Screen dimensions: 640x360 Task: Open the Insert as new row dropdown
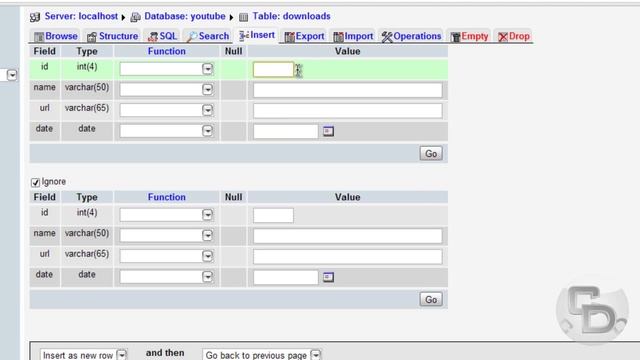83,355
